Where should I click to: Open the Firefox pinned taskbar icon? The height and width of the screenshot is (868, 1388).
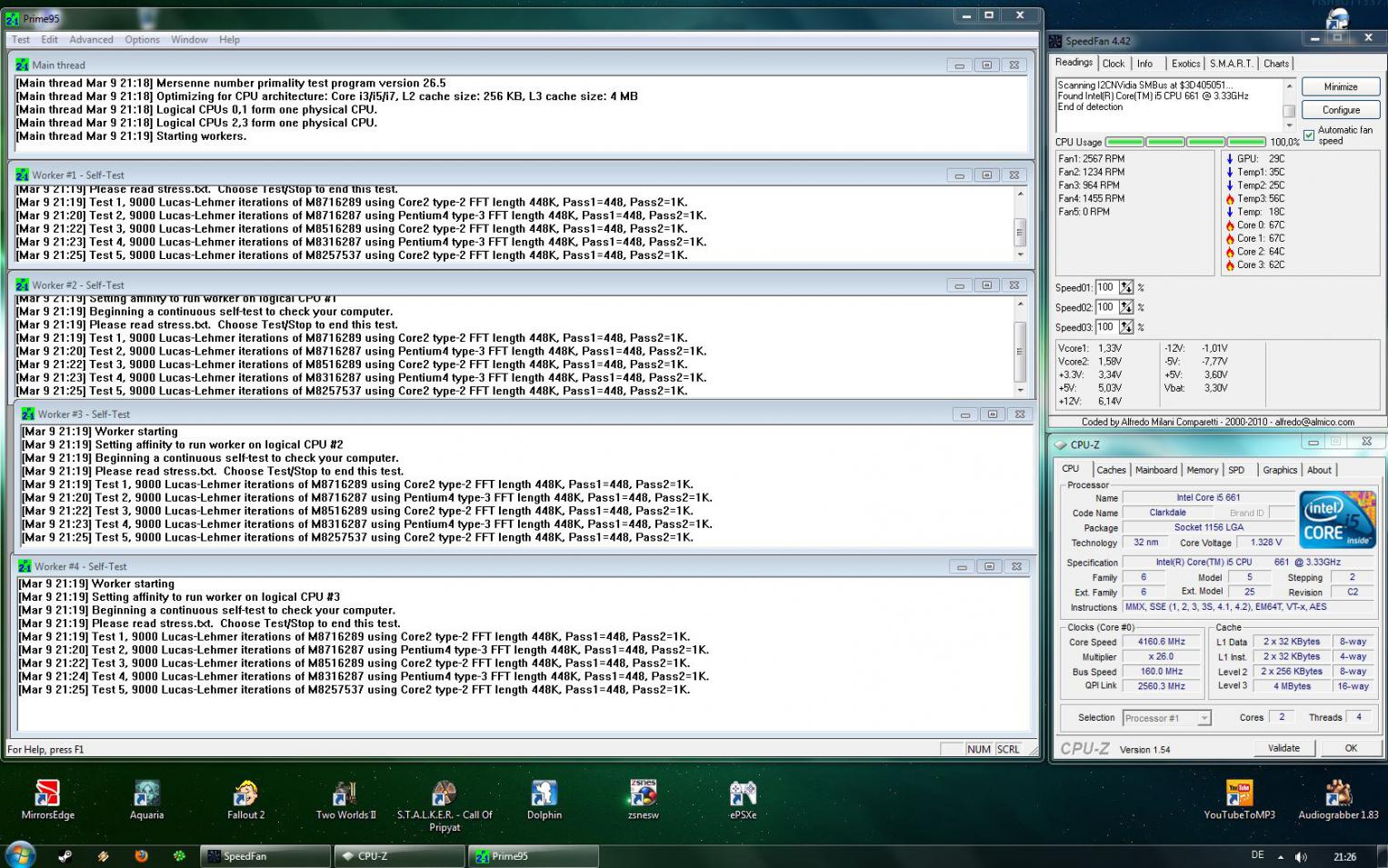[141, 855]
